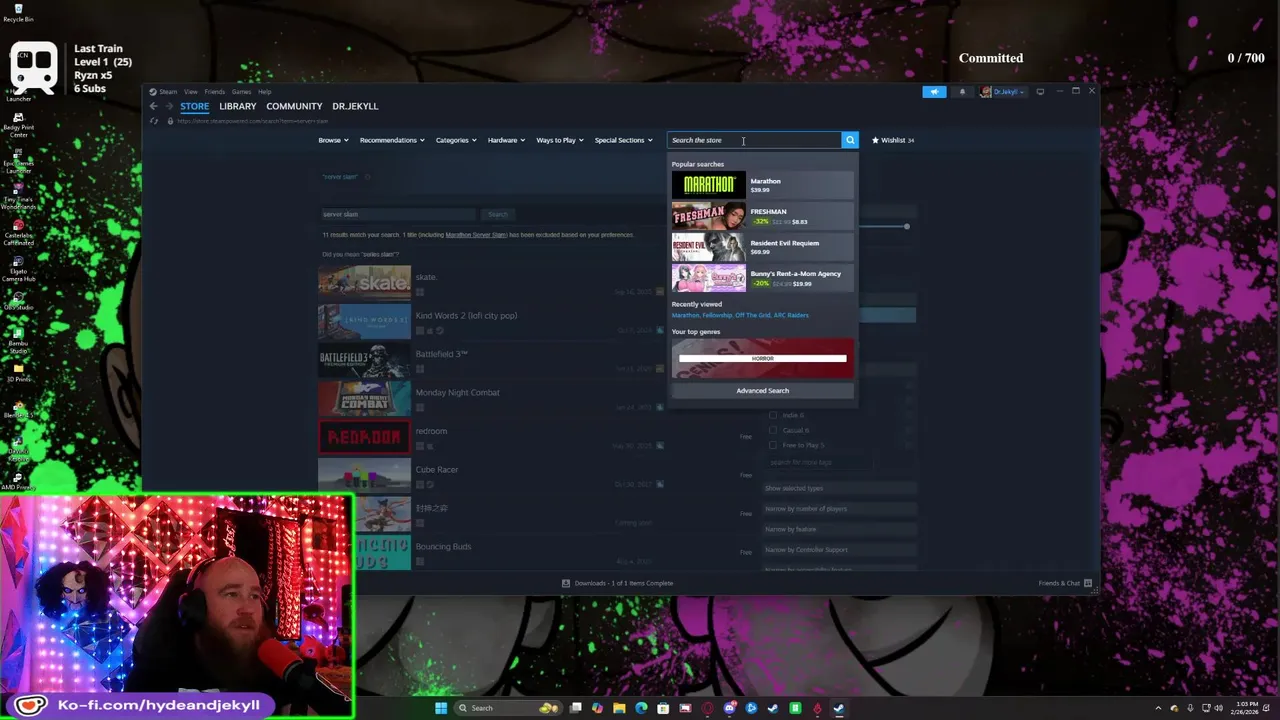Expand the Ways to Play dropdown
This screenshot has height=720, width=1280.
[x=560, y=140]
